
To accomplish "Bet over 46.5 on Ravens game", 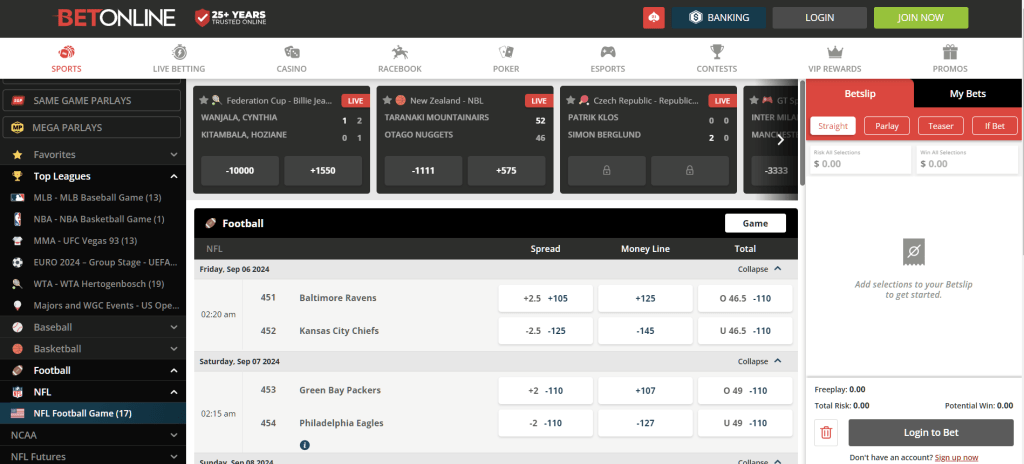I will pyautogui.click(x=745, y=298).
